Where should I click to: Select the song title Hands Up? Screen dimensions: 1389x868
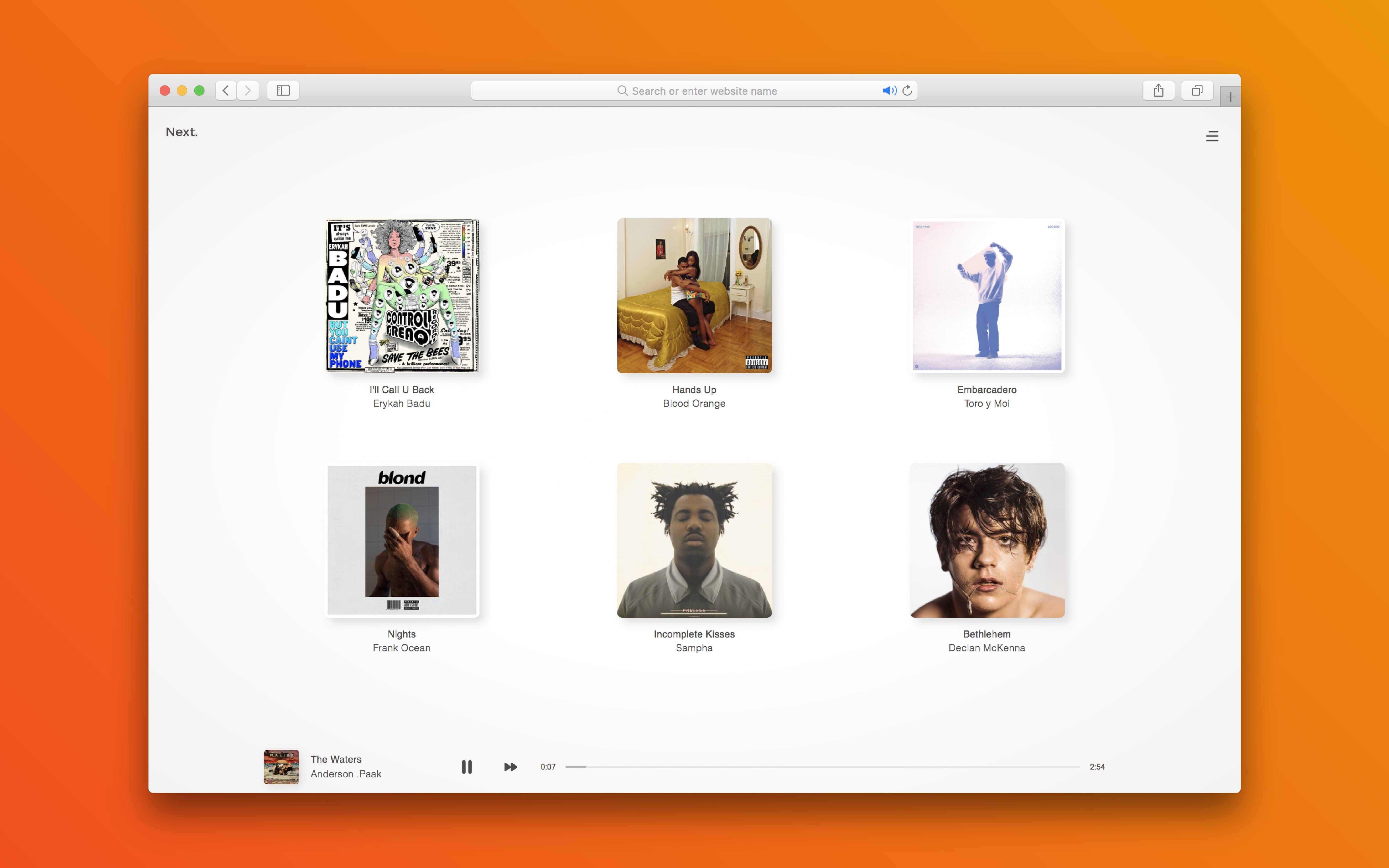point(694,390)
